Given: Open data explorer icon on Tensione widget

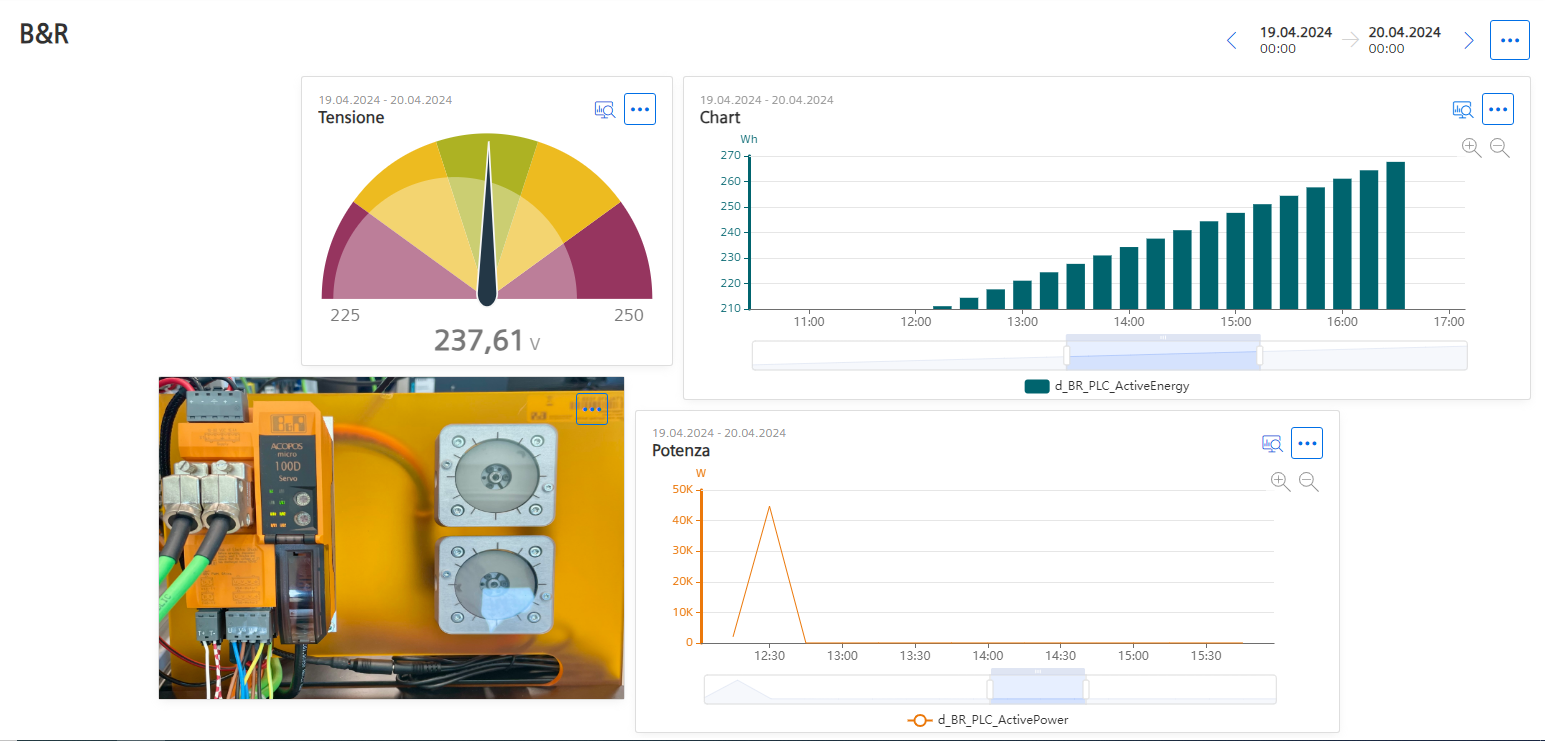Looking at the screenshot, I should tap(604, 109).
